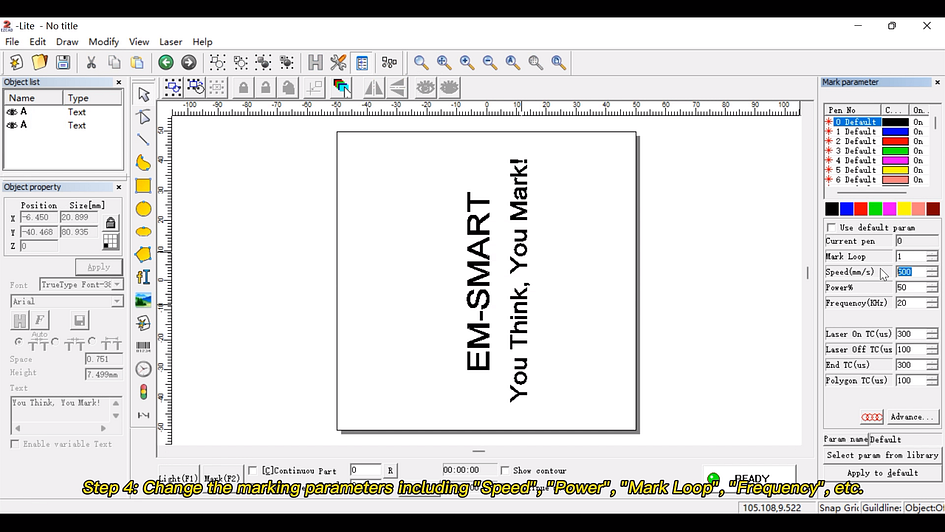Screen dimensions: 945x532
Task: Click the Light(F1) button
Action: tap(178, 478)
